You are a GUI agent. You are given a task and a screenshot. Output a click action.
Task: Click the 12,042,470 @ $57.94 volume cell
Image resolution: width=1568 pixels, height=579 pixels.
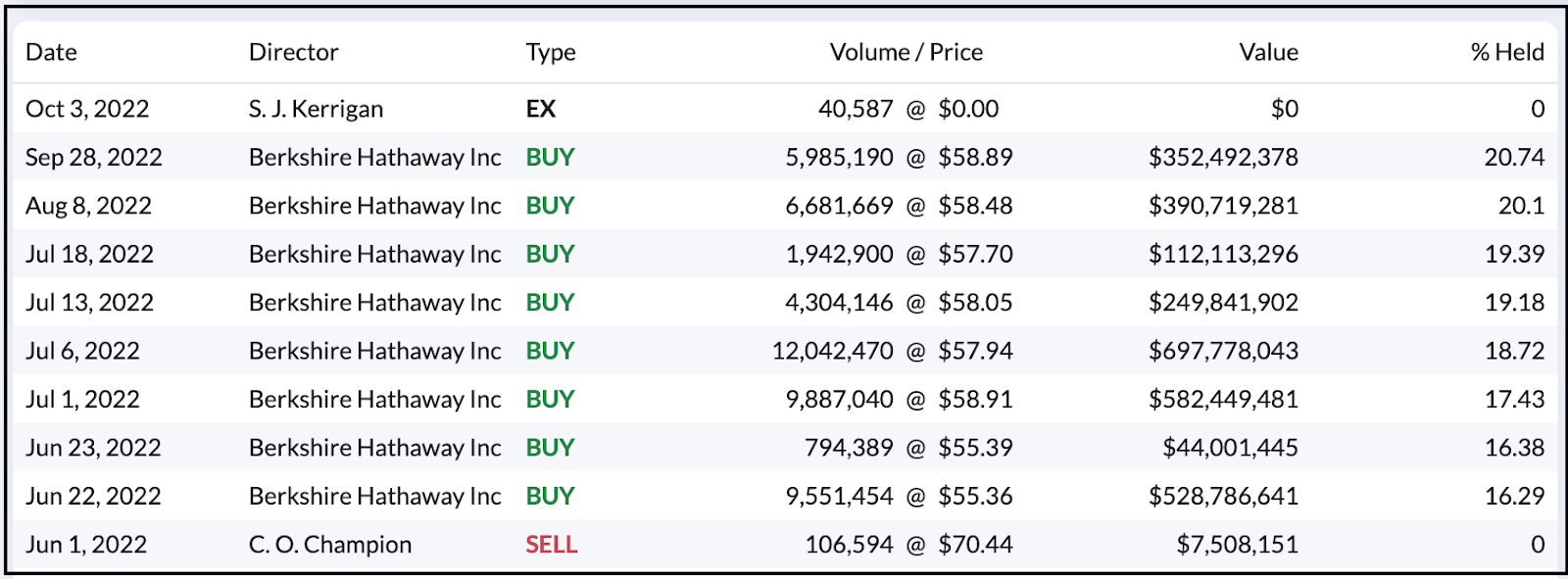coord(892,351)
